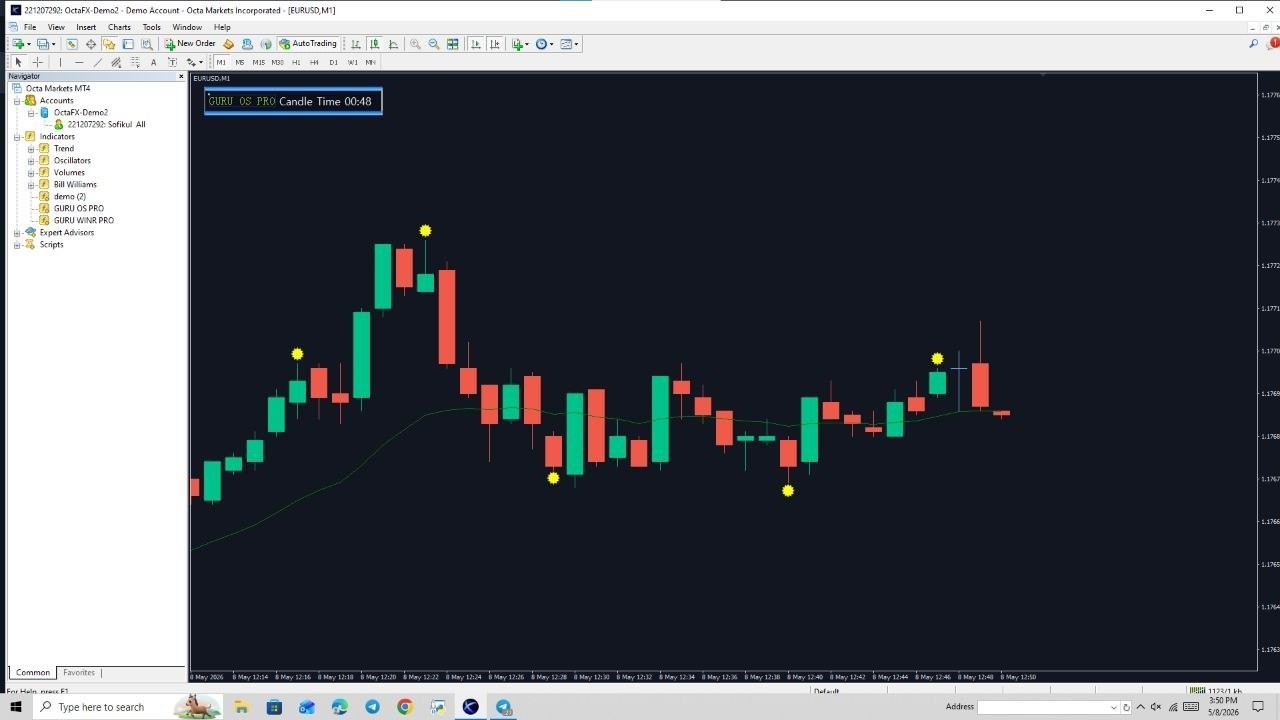Switch to M15 timeframe

tap(259, 62)
